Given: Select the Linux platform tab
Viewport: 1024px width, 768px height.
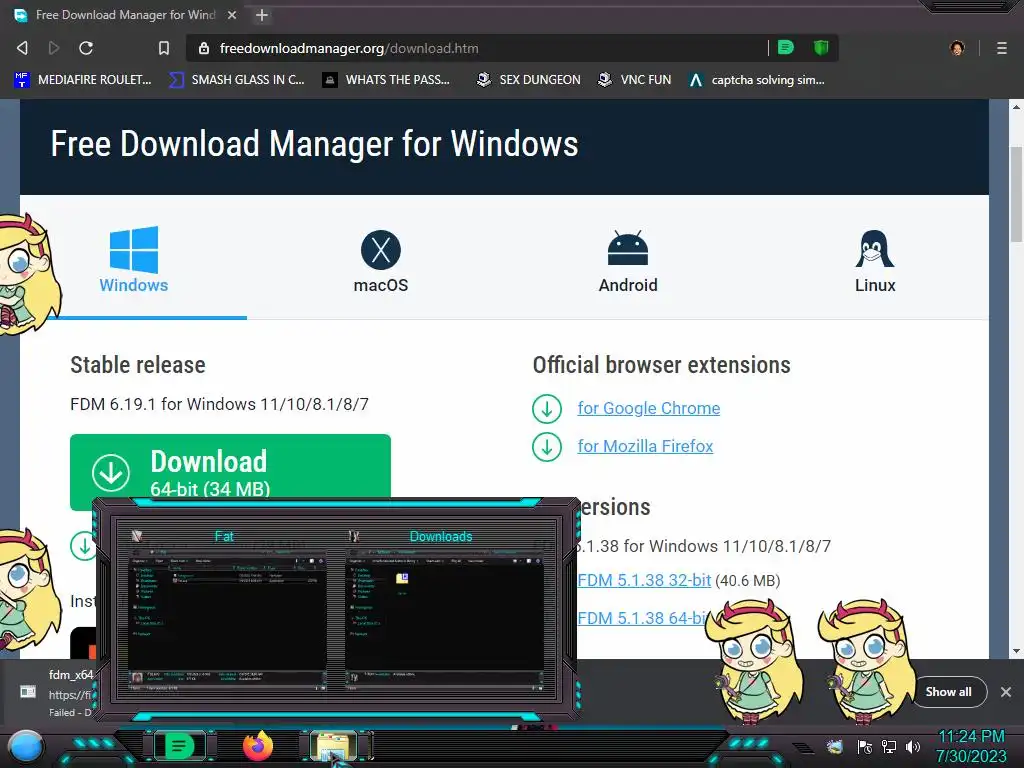Looking at the screenshot, I should coord(875,261).
